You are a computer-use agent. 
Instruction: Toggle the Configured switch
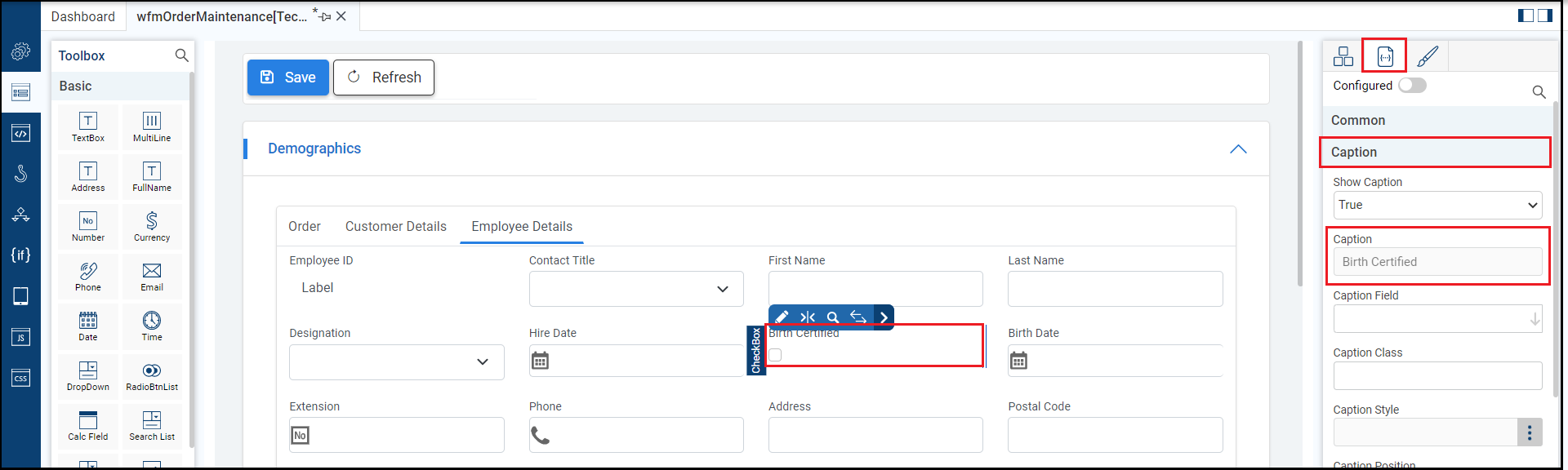tap(1412, 86)
